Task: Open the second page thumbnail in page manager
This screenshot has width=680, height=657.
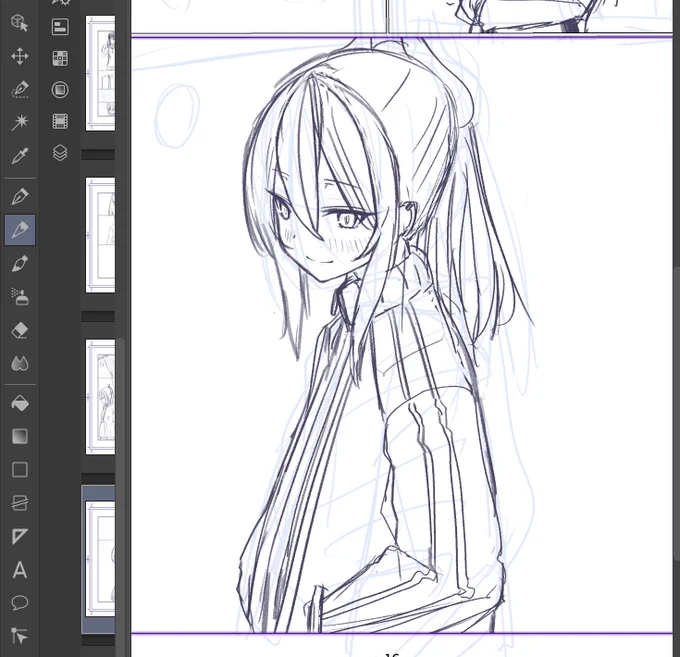Action: point(100,235)
